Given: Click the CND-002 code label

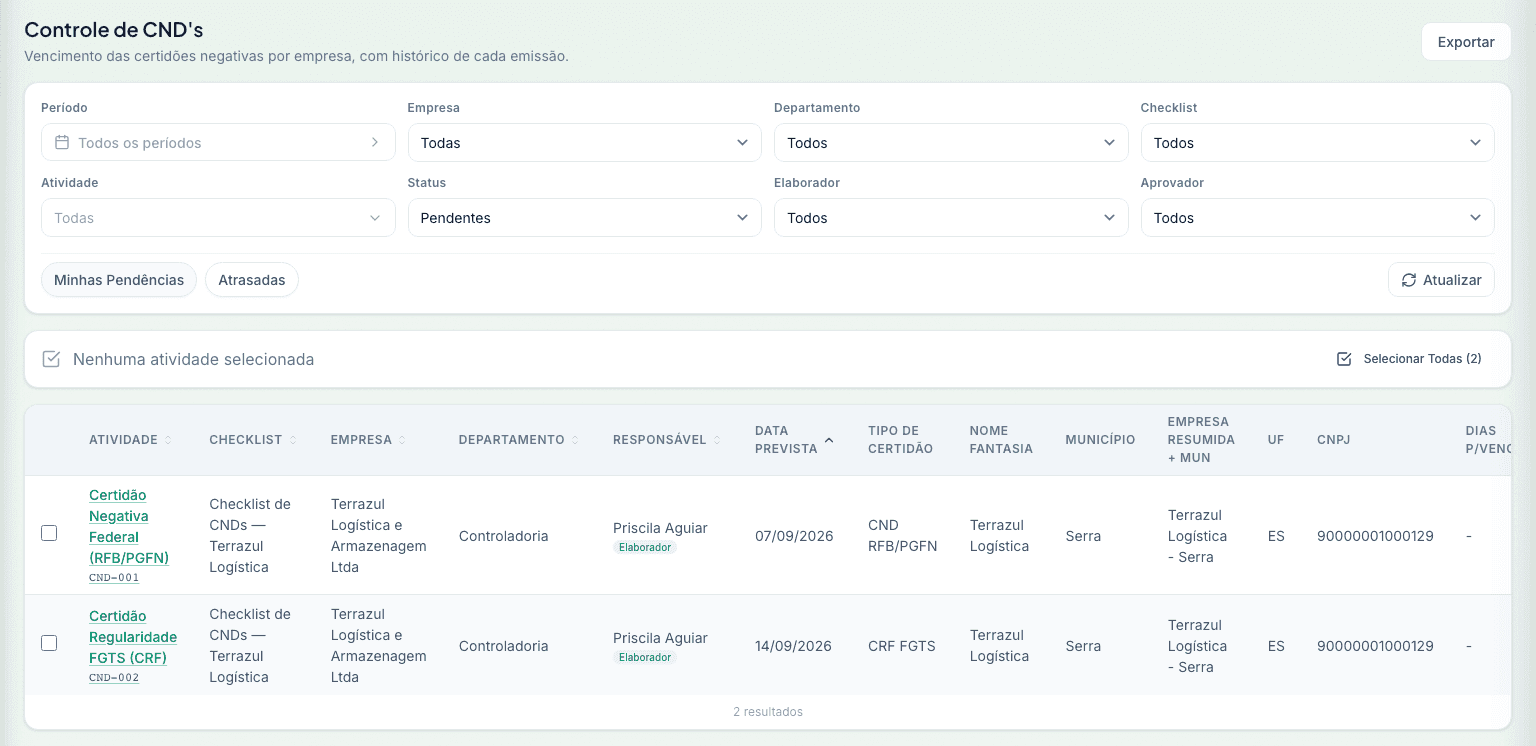Looking at the screenshot, I should 114,678.
